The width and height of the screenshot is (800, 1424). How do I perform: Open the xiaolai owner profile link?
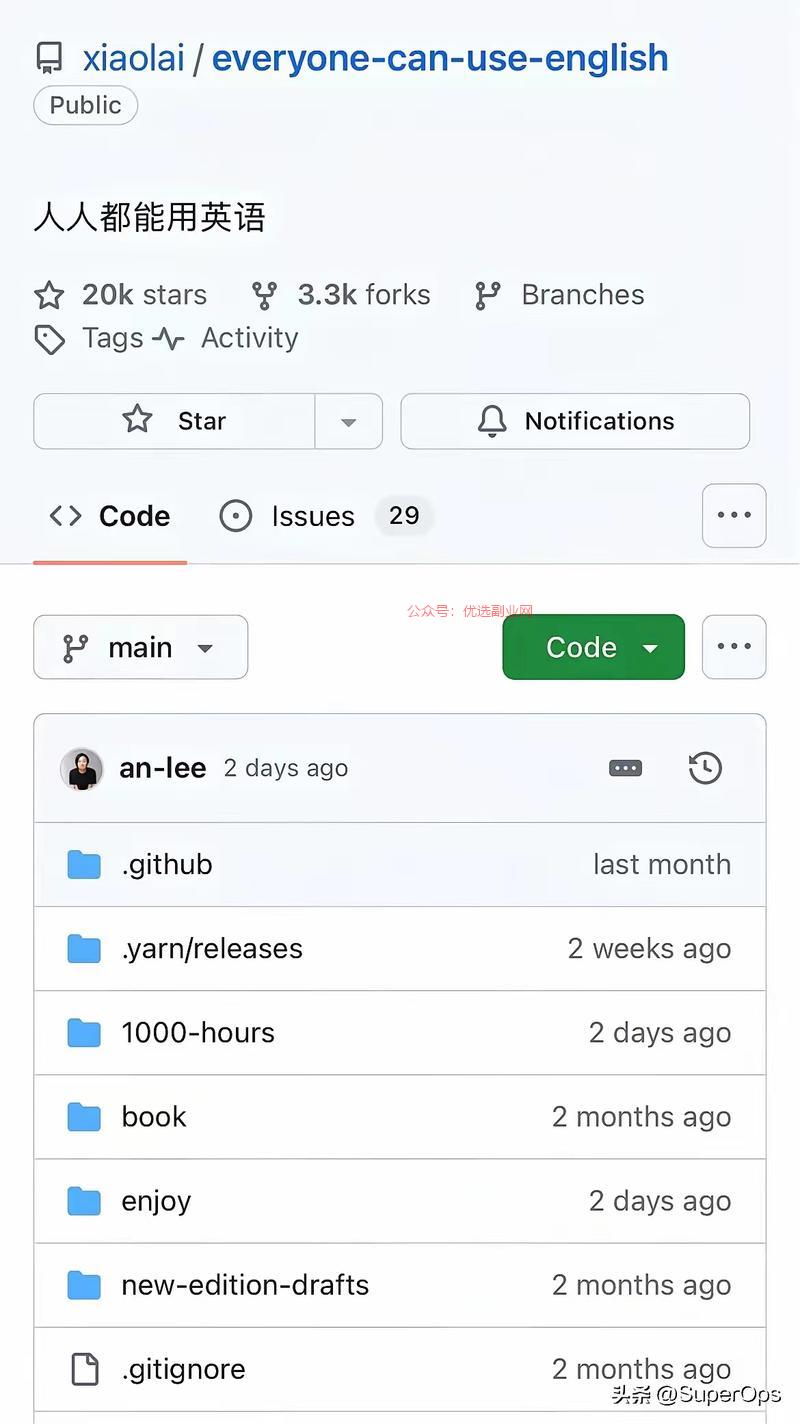tap(133, 58)
